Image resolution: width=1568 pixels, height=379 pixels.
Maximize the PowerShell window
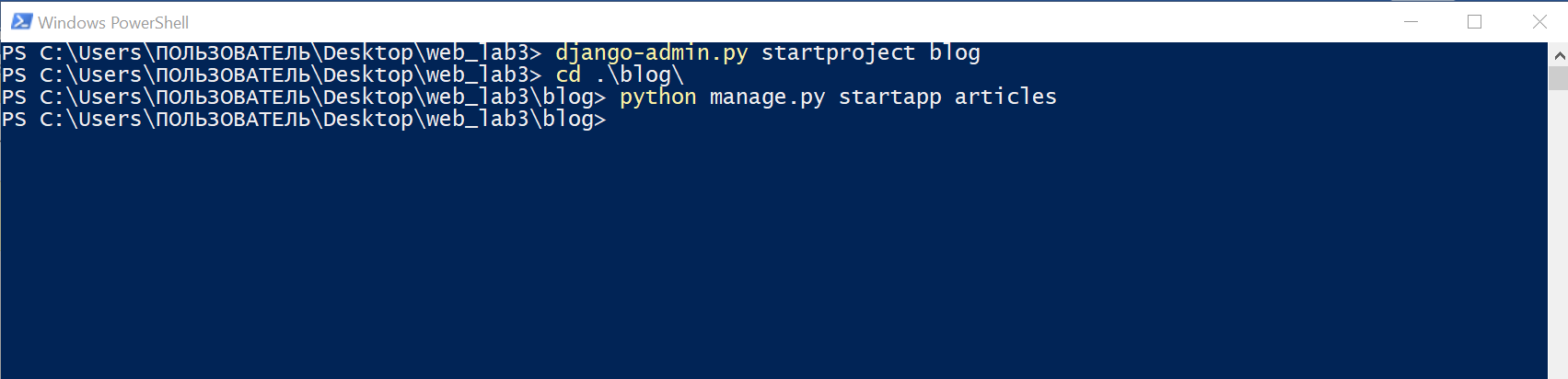[1474, 21]
